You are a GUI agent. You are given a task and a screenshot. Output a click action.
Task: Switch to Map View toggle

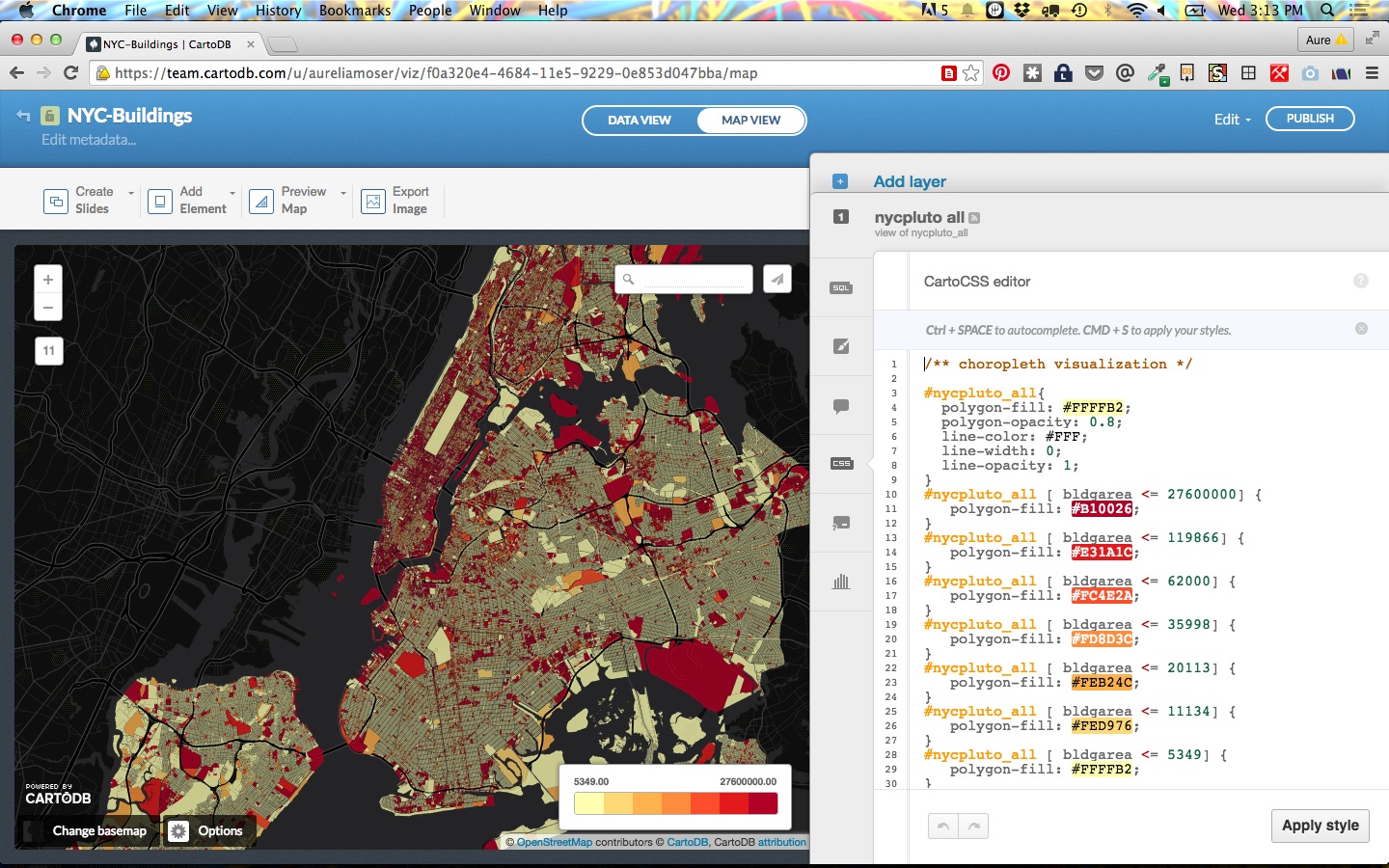point(750,121)
